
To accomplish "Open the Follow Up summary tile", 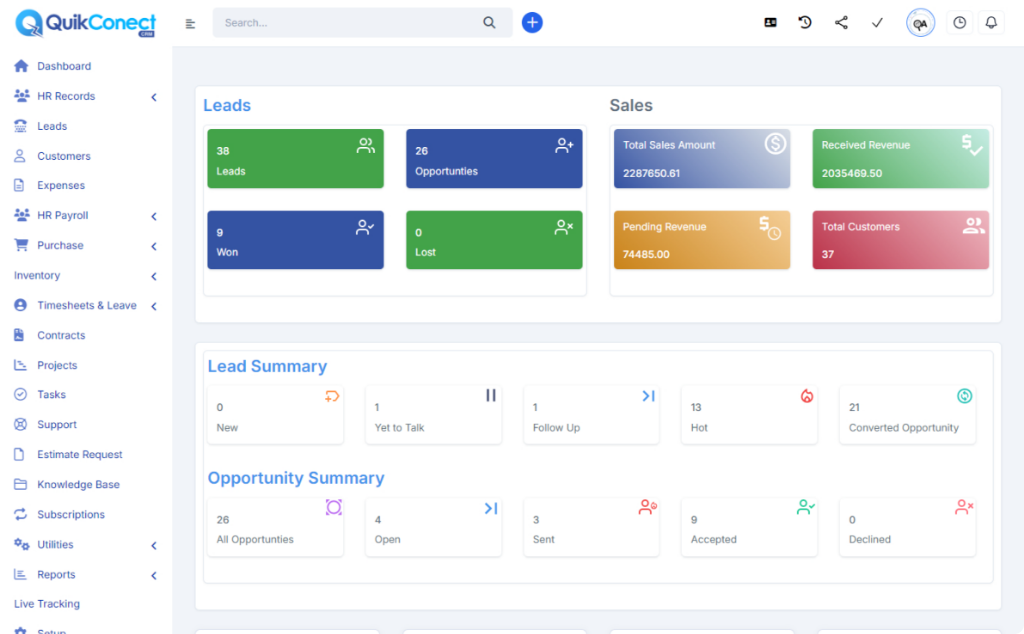I will (x=591, y=415).
